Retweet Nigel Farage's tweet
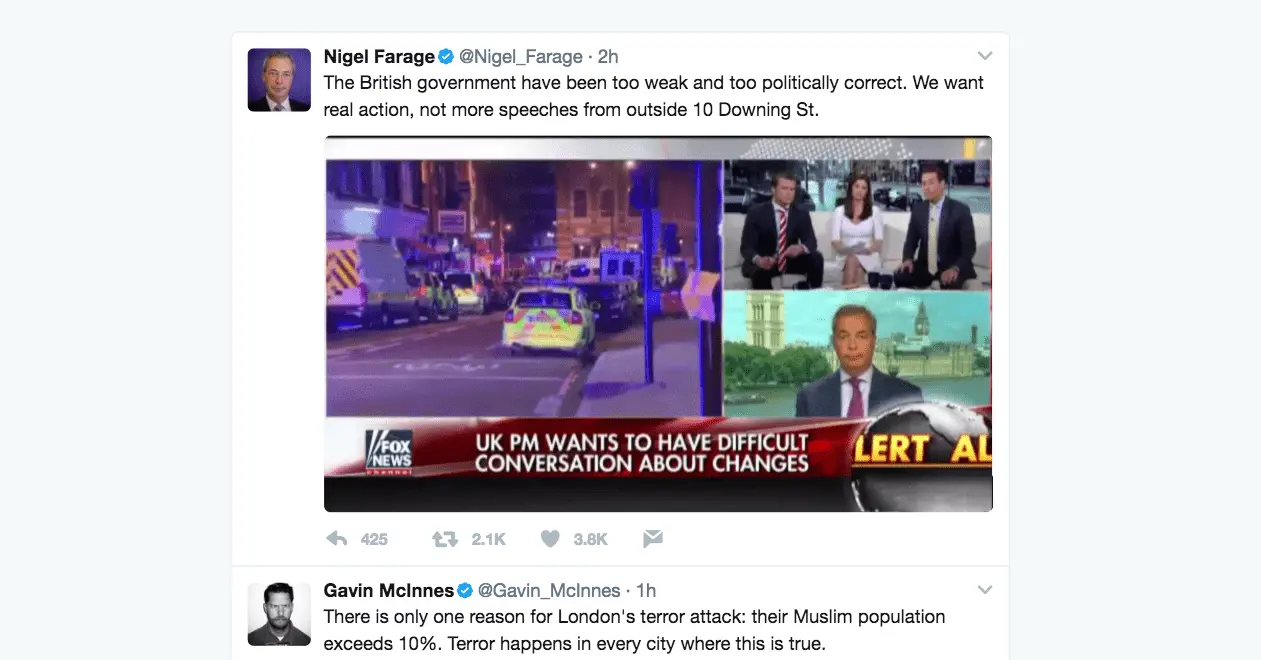This screenshot has width=1261, height=660. [444, 539]
